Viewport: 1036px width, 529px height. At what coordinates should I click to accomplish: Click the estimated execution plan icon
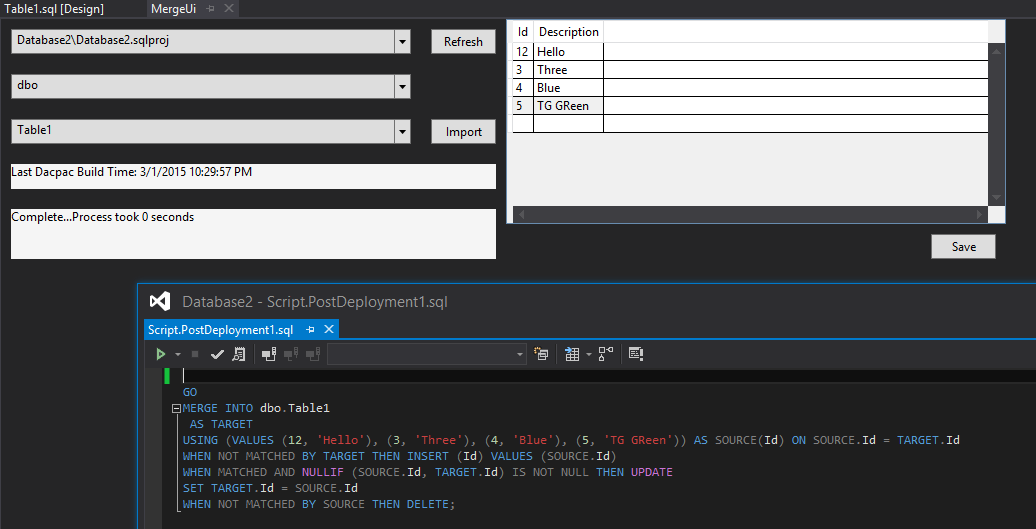(238, 354)
